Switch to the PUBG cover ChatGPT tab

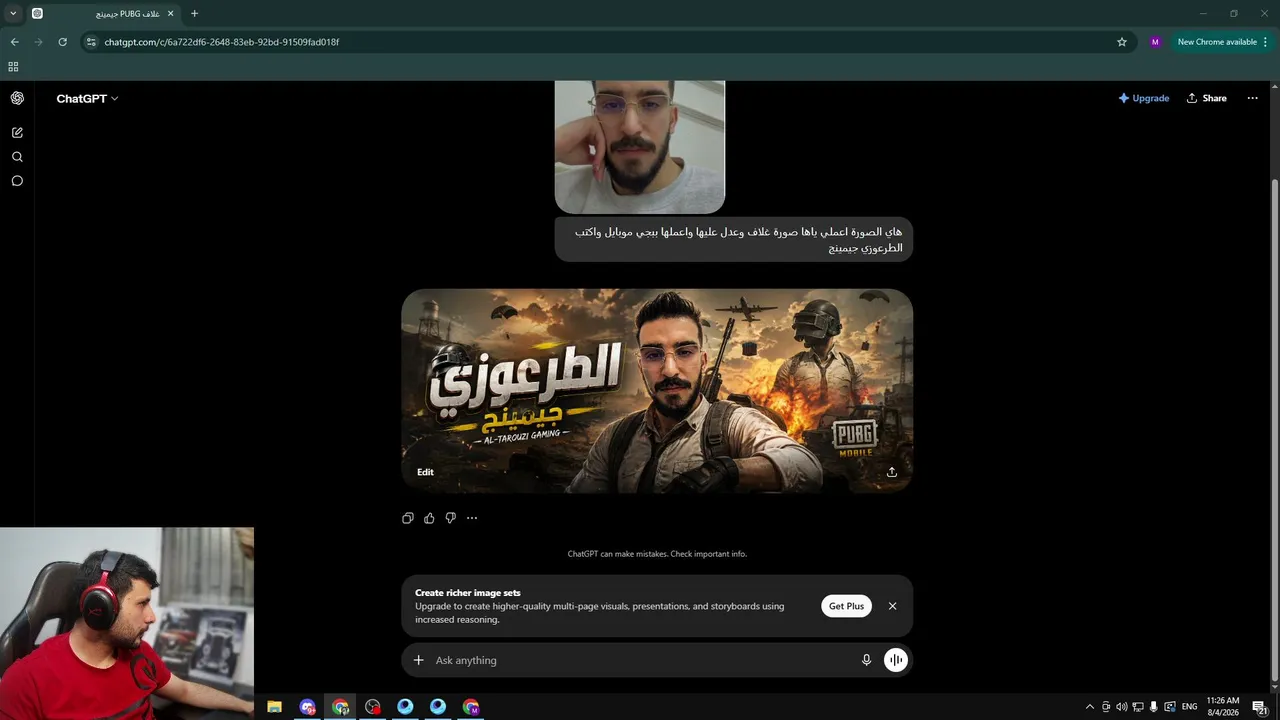click(x=103, y=14)
